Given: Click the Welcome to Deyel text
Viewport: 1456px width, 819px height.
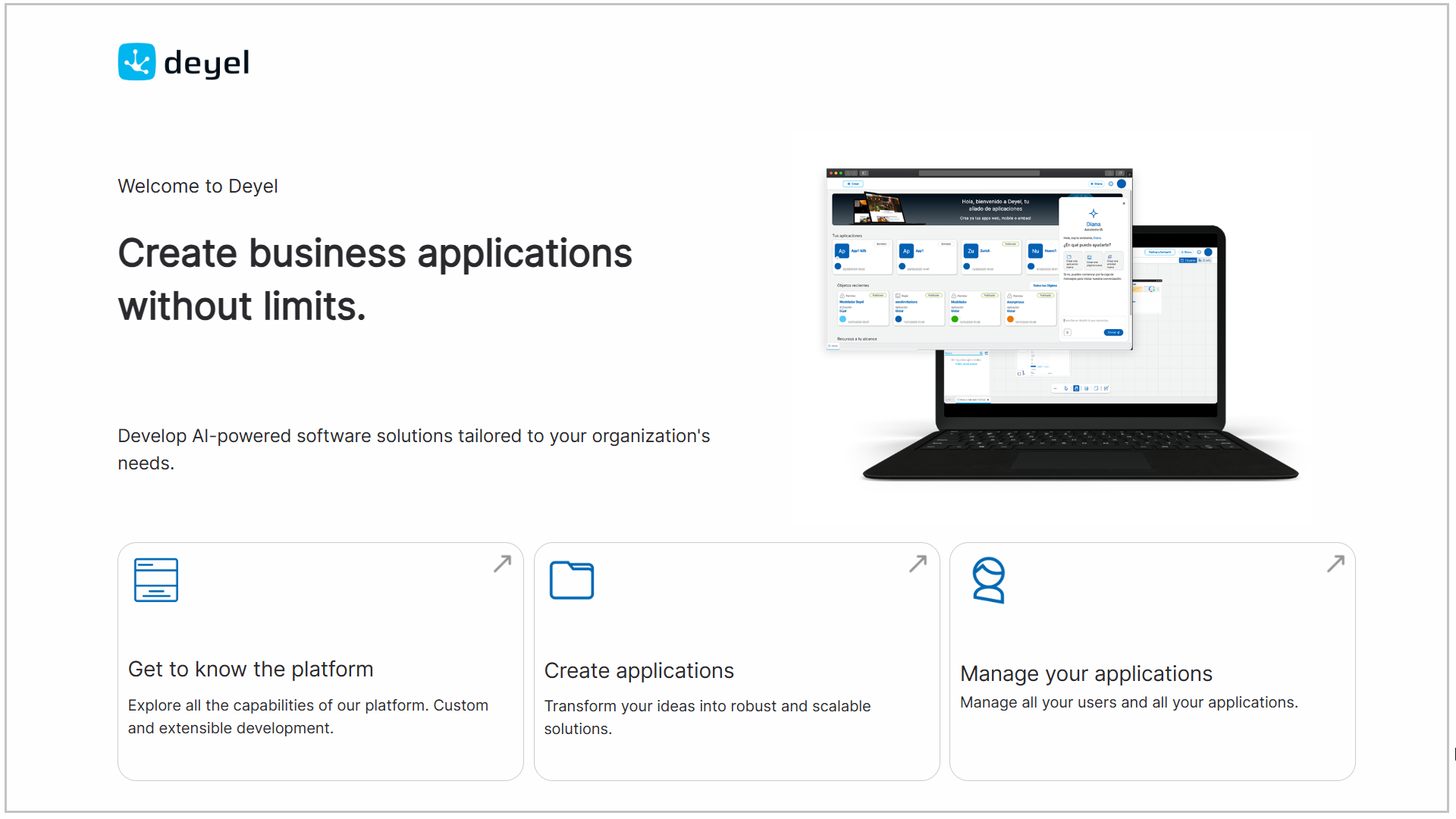Looking at the screenshot, I should point(198,186).
